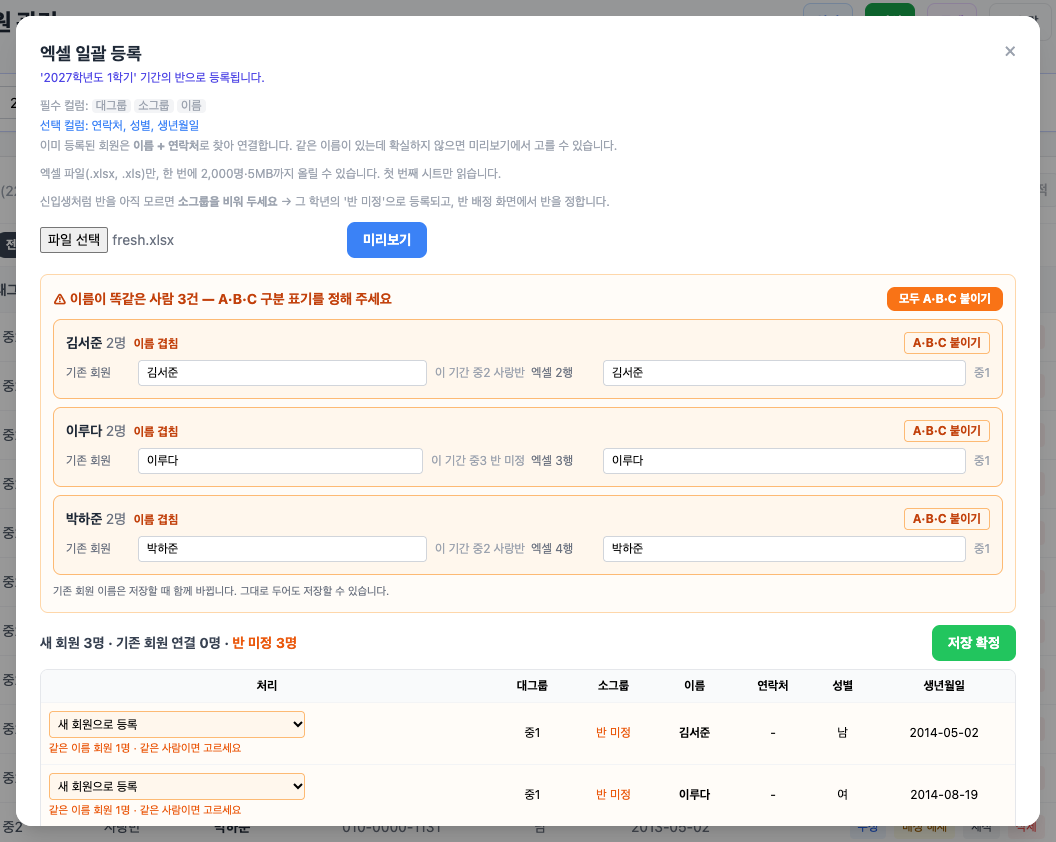Click the name cell 이루다 in the table
Image resolution: width=1056 pixels, height=842 pixels.
point(694,795)
